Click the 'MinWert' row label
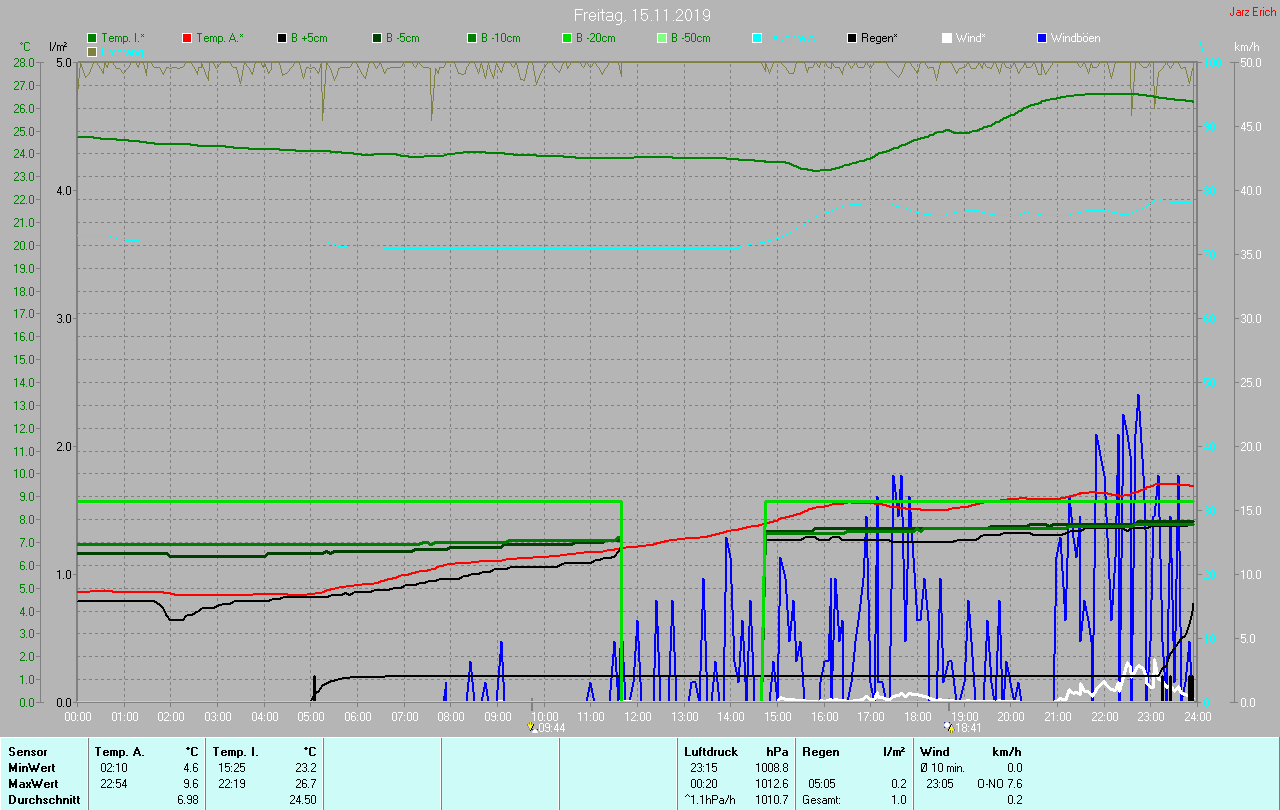Image resolution: width=1280 pixels, height=810 pixels. [32, 768]
